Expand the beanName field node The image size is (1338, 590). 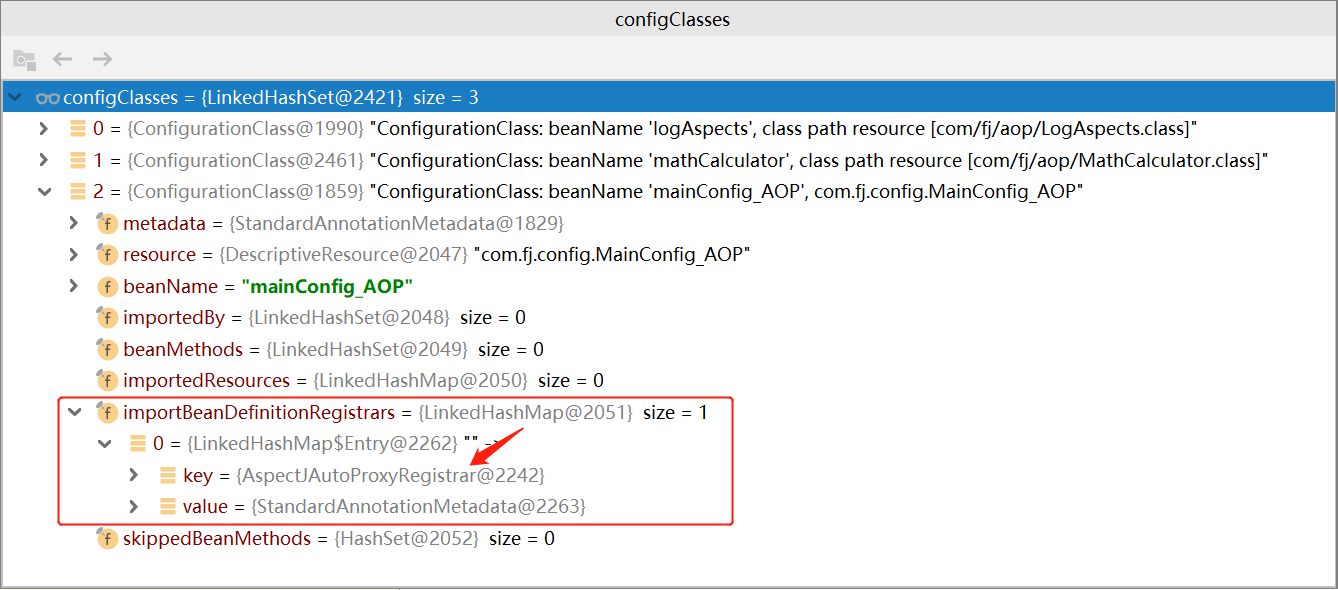click(x=73, y=286)
